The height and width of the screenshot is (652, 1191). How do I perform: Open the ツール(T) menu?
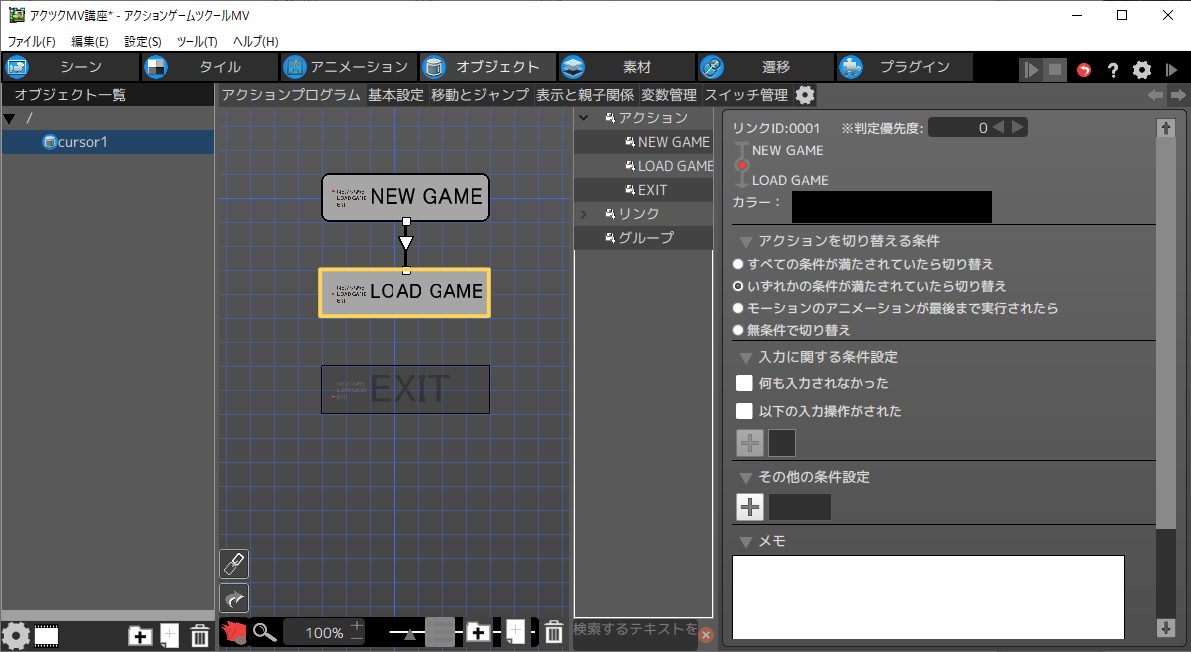tap(196, 41)
